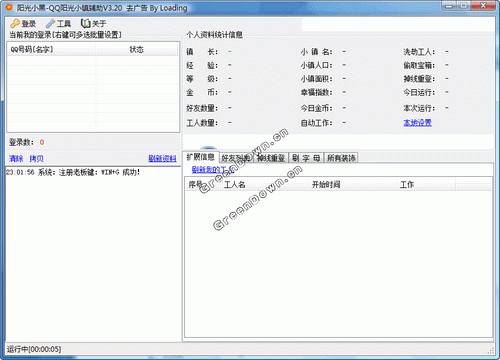Click the key icon for 登录
This screenshot has height=360, width=500.
[x=15, y=23]
